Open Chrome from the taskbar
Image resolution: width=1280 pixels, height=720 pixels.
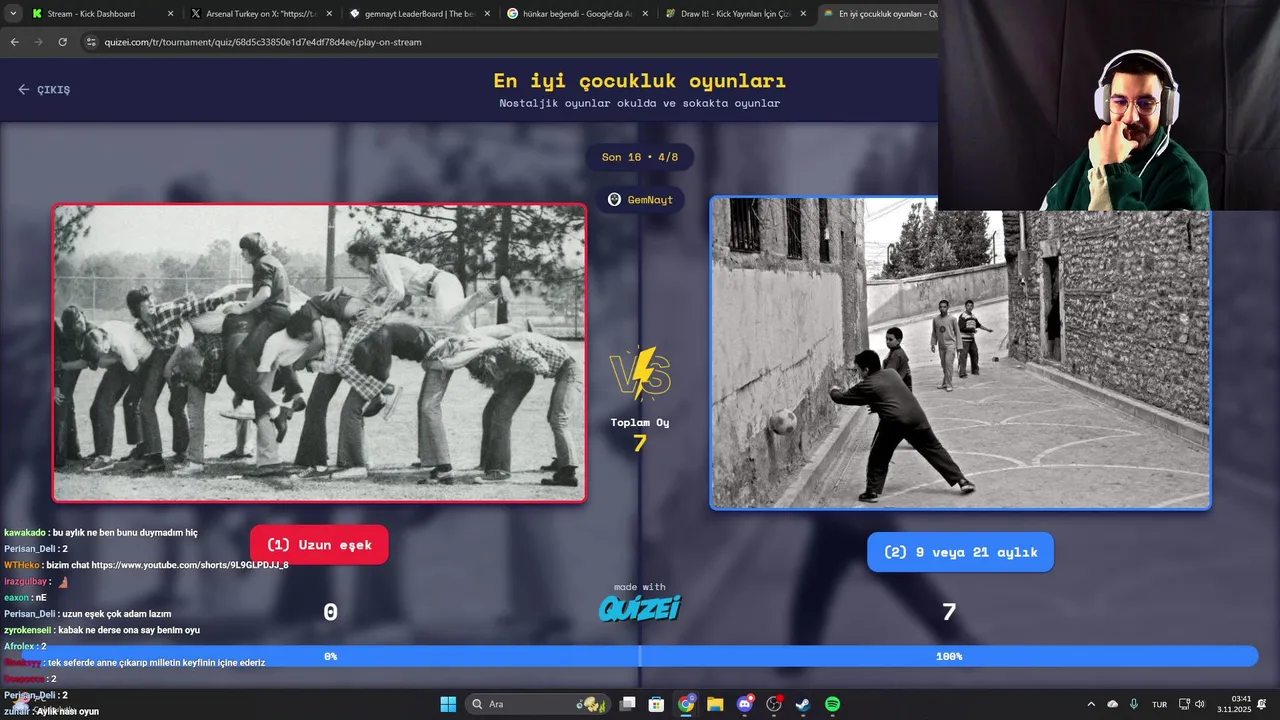(x=686, y=704)
